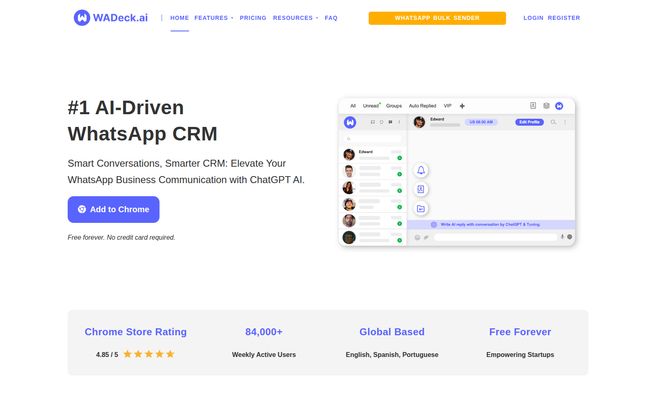Image resolution: width=650 pixels, height=414 pixels.
Task: Click the Edit Profile button
Action: point(529,122)
